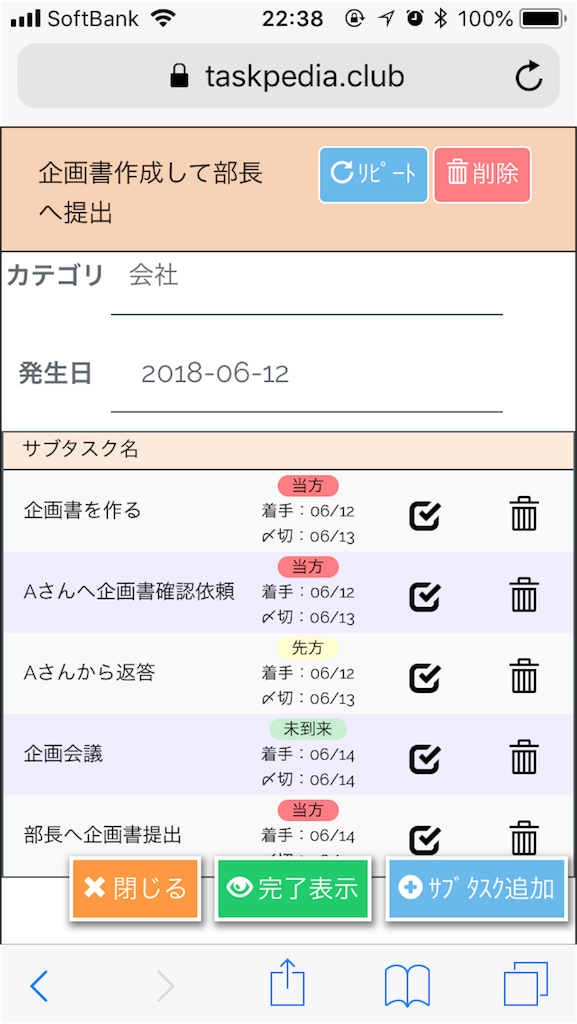The height and width of the screenshot is (1024, 577).
Task: Tap the red 削除 button to delete the task
Action: pos(481,174)
